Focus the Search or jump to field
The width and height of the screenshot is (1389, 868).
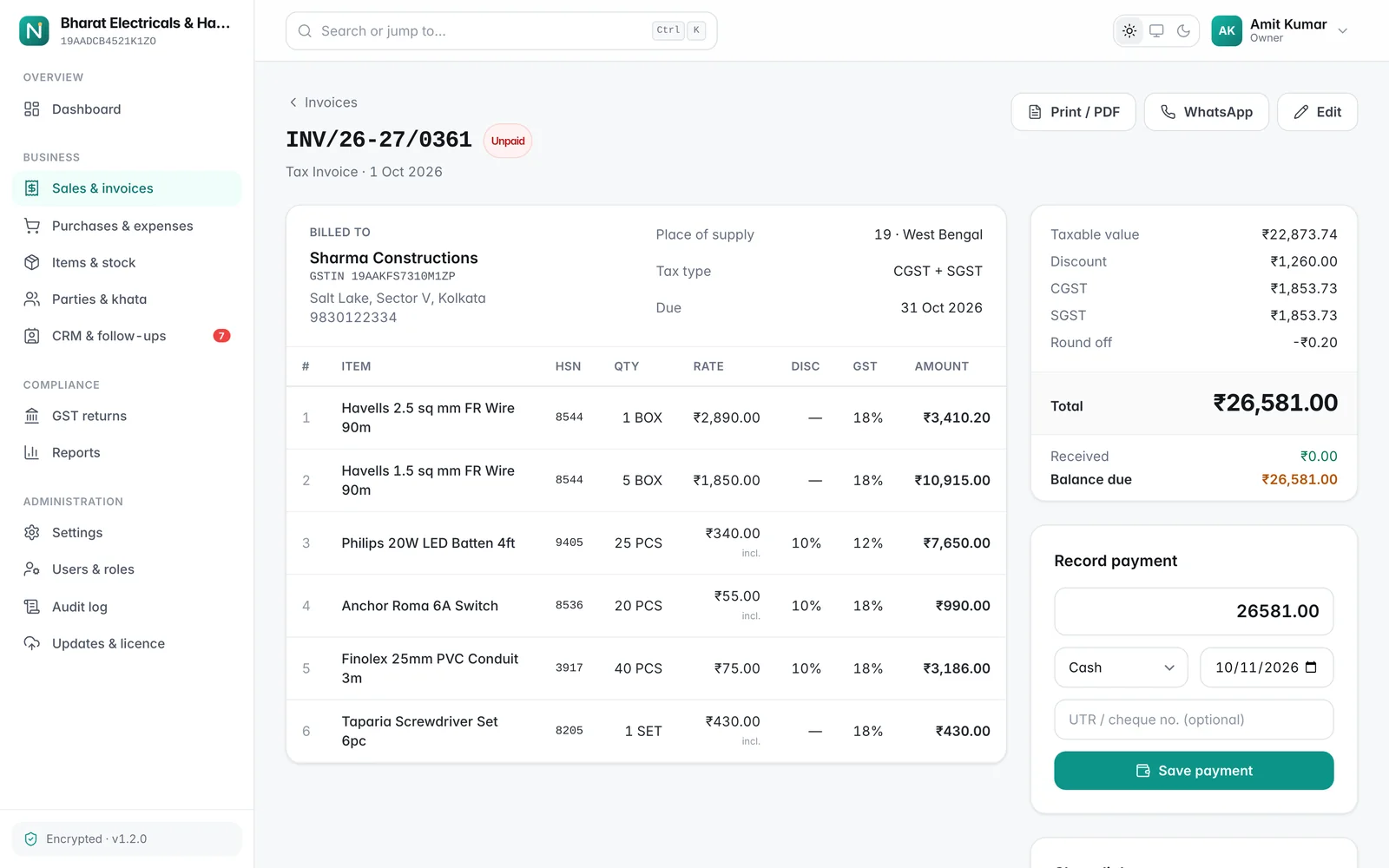(501, 31)
